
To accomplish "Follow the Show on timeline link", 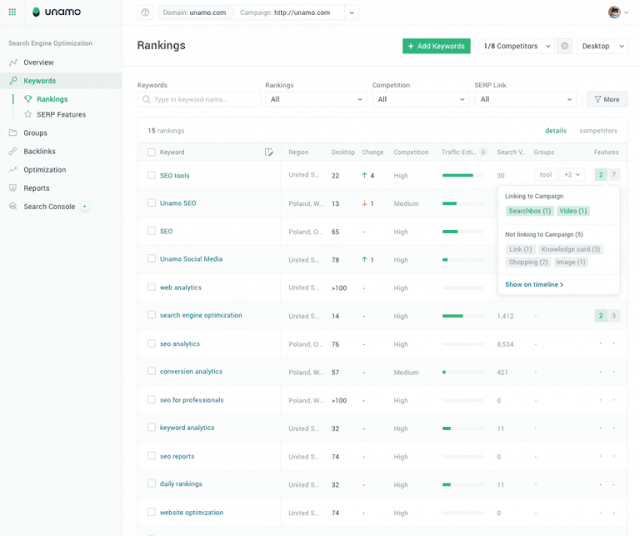I will (x=534, y=285).
